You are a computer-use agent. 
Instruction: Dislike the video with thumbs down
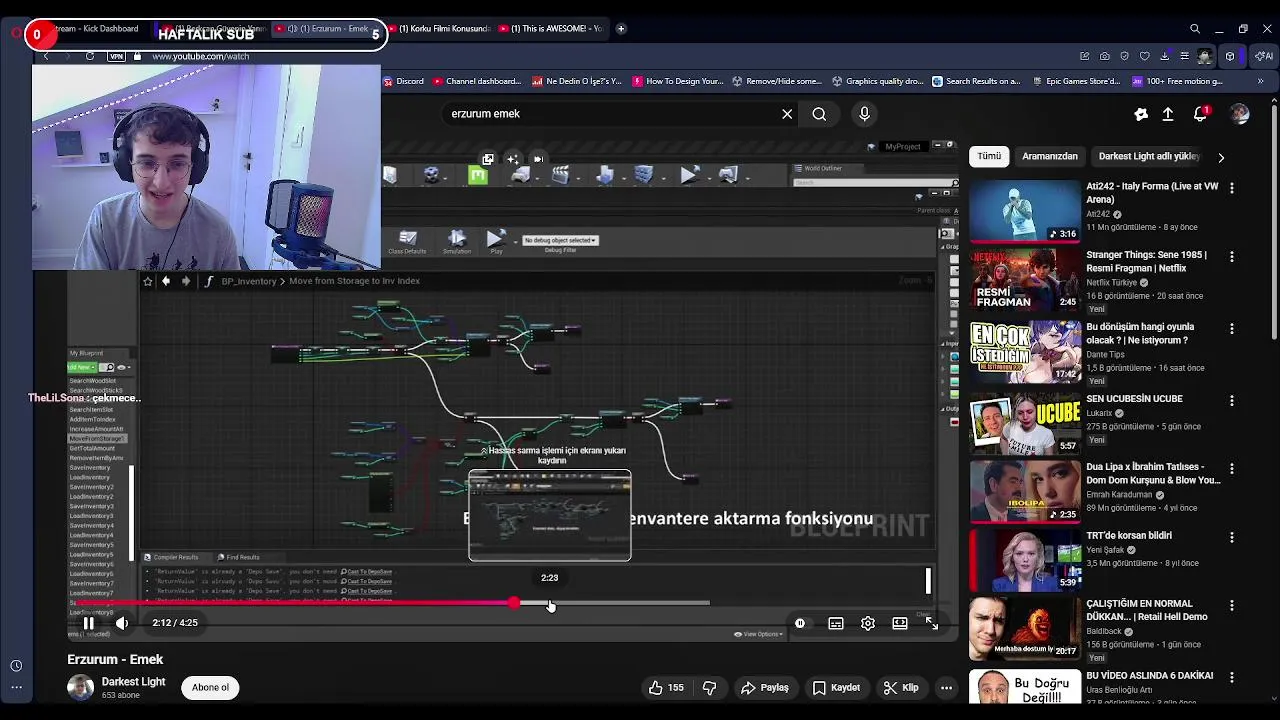point(710,687)
